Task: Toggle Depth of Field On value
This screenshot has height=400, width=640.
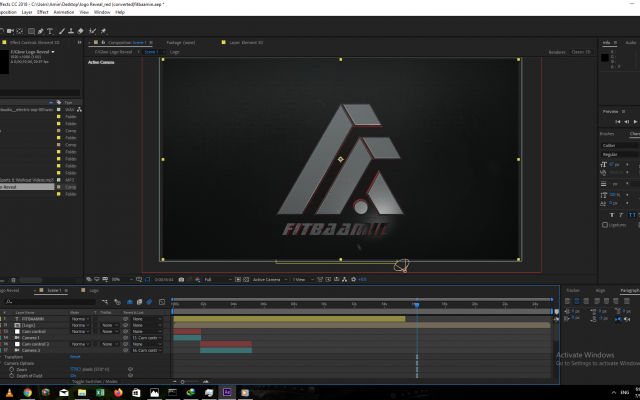Action: (73, 376)
